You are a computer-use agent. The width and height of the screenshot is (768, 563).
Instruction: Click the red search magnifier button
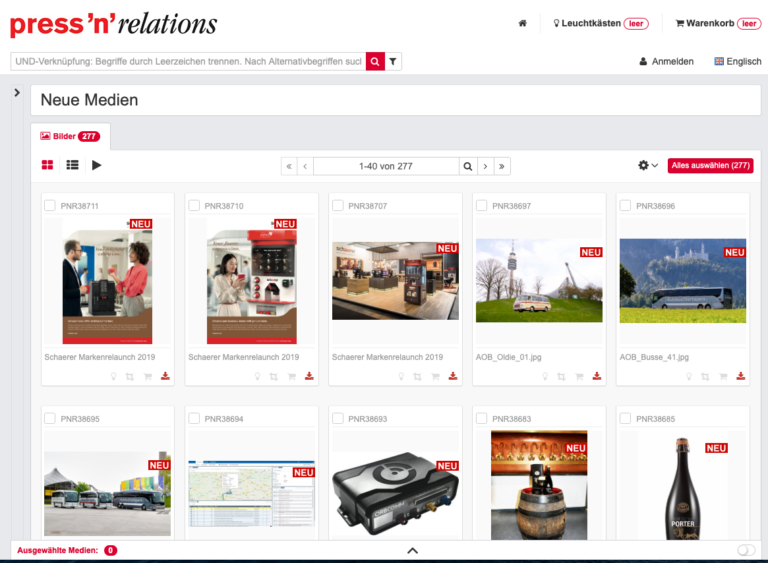click(375, 61)
